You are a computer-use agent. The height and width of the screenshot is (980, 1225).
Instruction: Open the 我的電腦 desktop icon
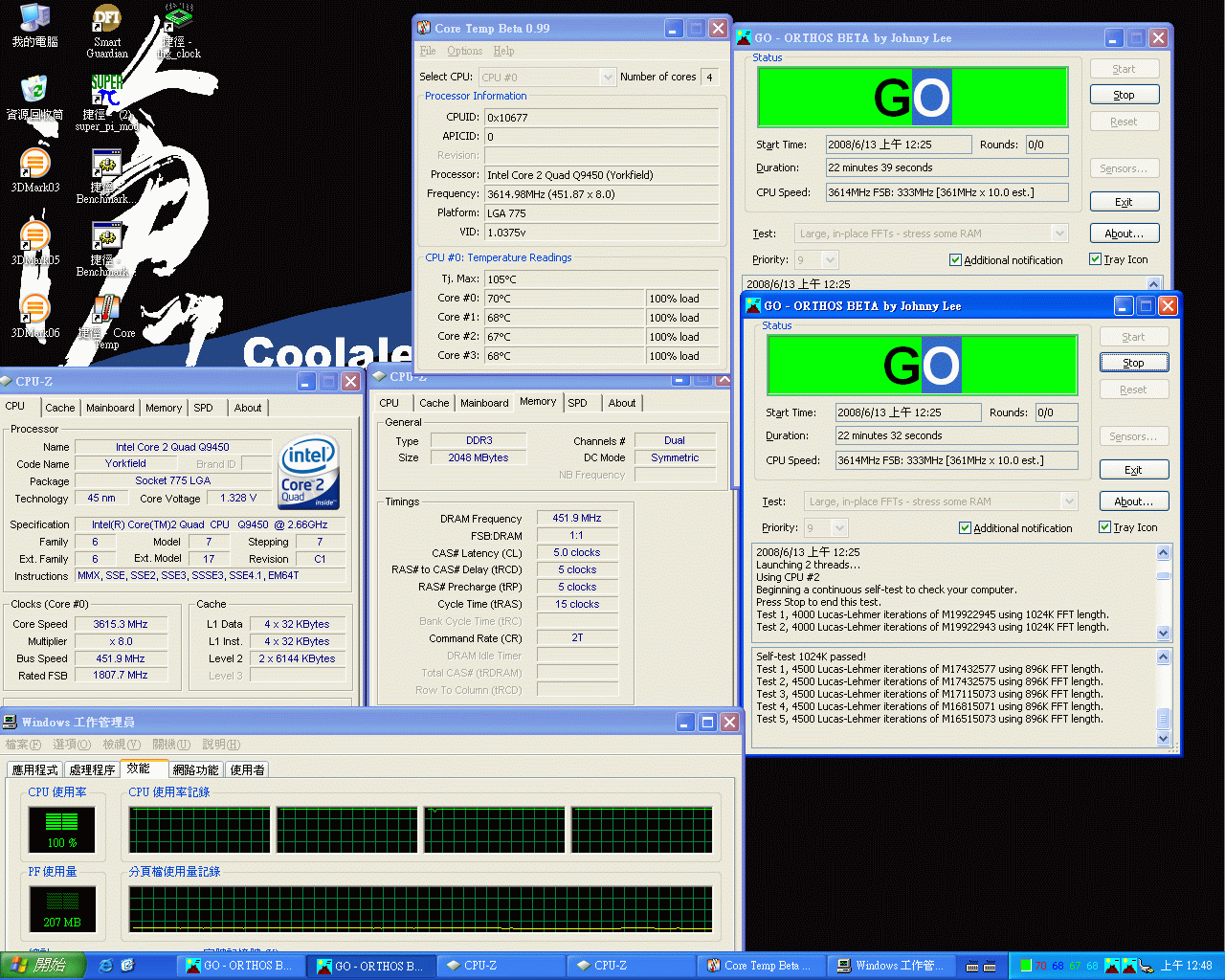tap(34, 25)
